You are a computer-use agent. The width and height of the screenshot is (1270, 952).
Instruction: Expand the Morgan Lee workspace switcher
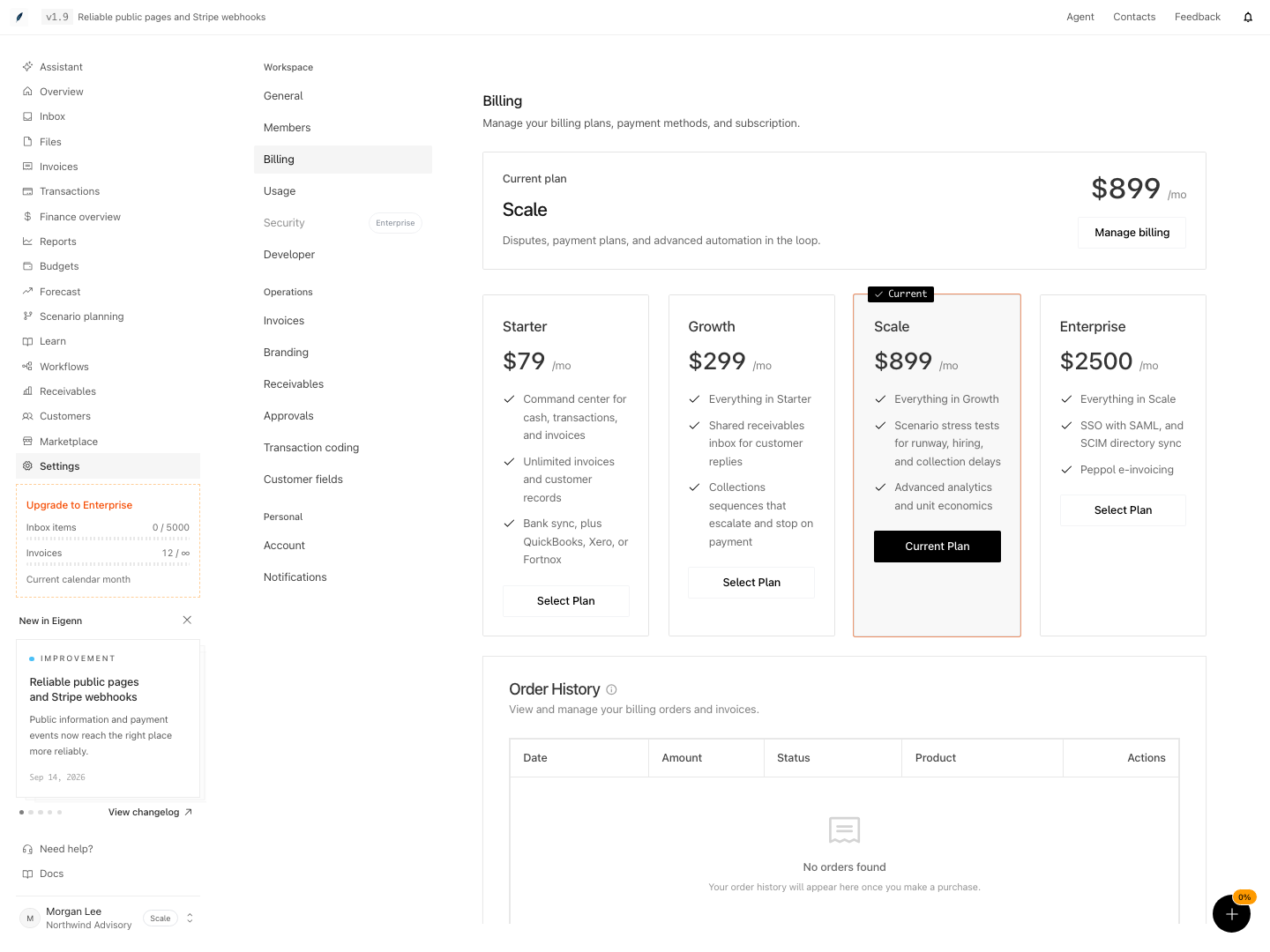click(x=190, y=918)
